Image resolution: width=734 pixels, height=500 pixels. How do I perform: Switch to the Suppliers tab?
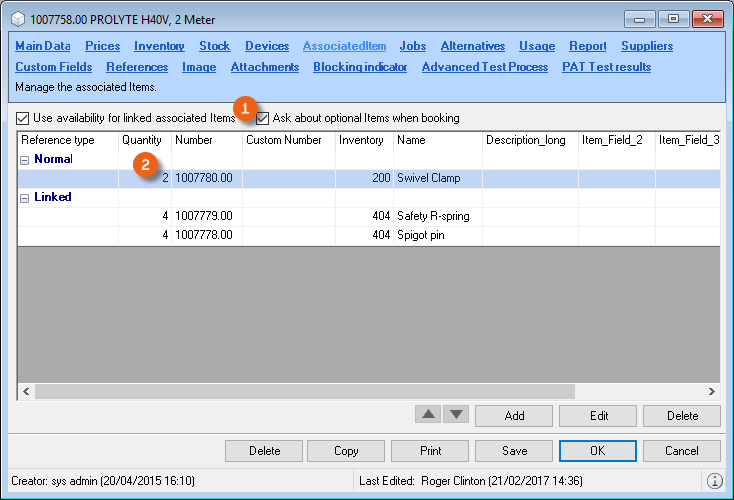[646, 46]
